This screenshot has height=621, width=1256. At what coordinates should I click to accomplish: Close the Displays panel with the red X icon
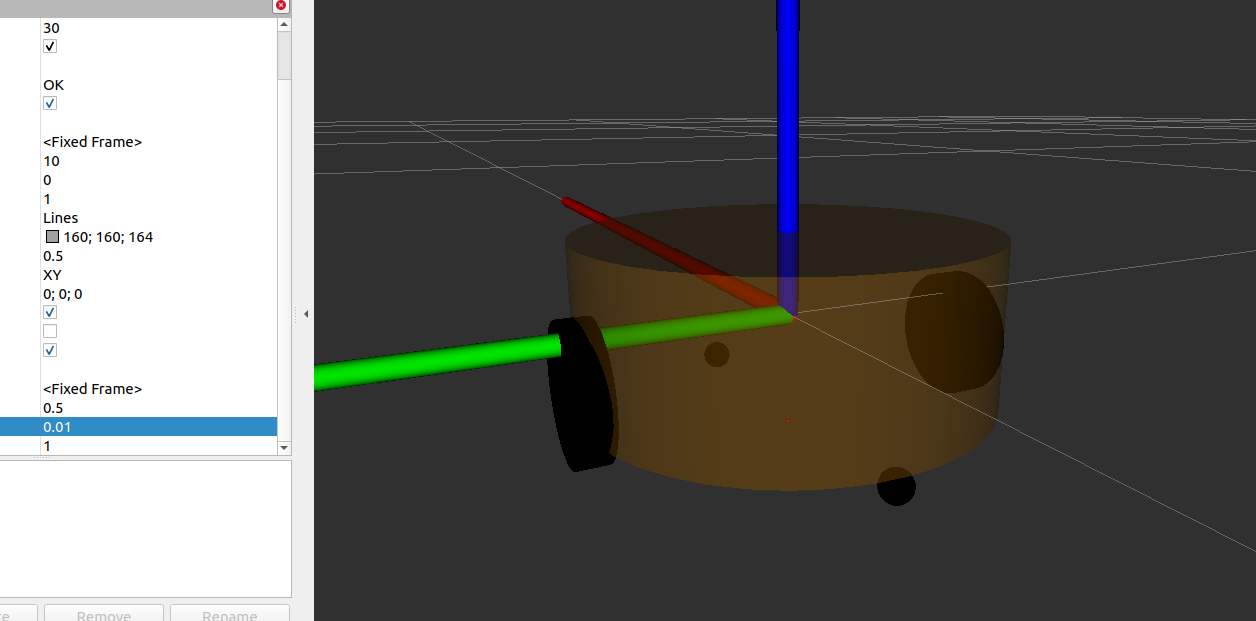pyautogui.click(x=281, y=5)
